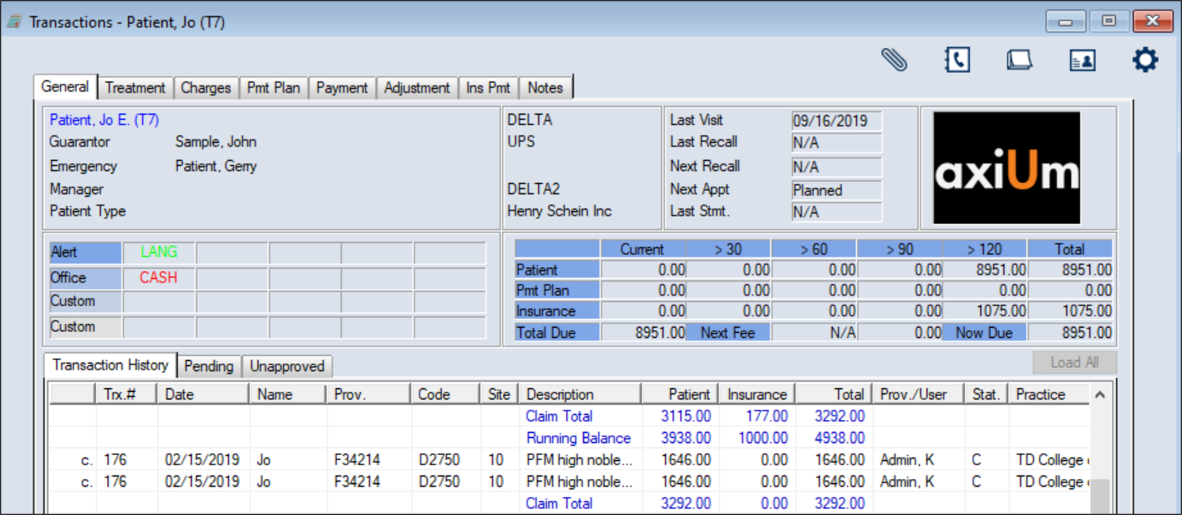The width and height of the screenshot is (1182, 515).
Task: Sort by the Date column header
Action: coord(203,394)
